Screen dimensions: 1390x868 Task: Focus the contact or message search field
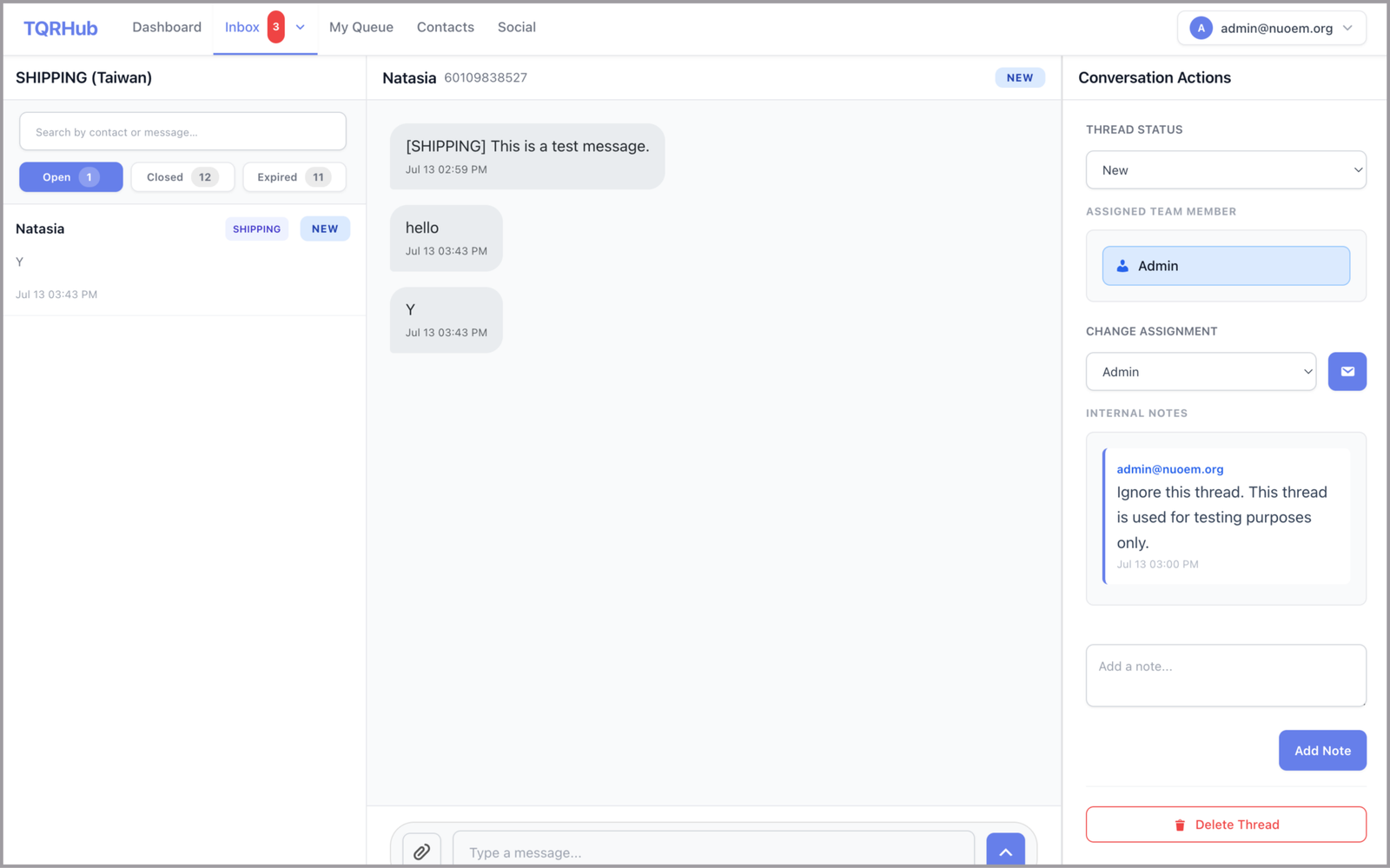(x=183, y=132)
